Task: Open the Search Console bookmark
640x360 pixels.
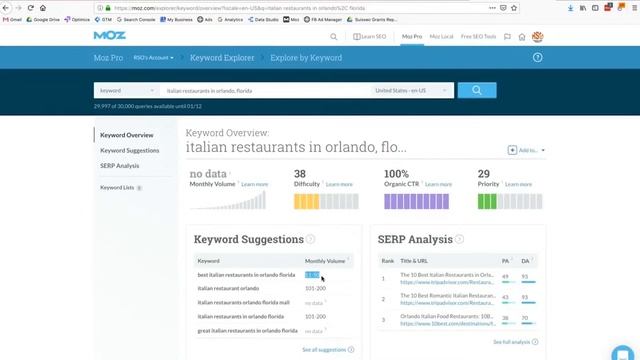Action: 136,19
